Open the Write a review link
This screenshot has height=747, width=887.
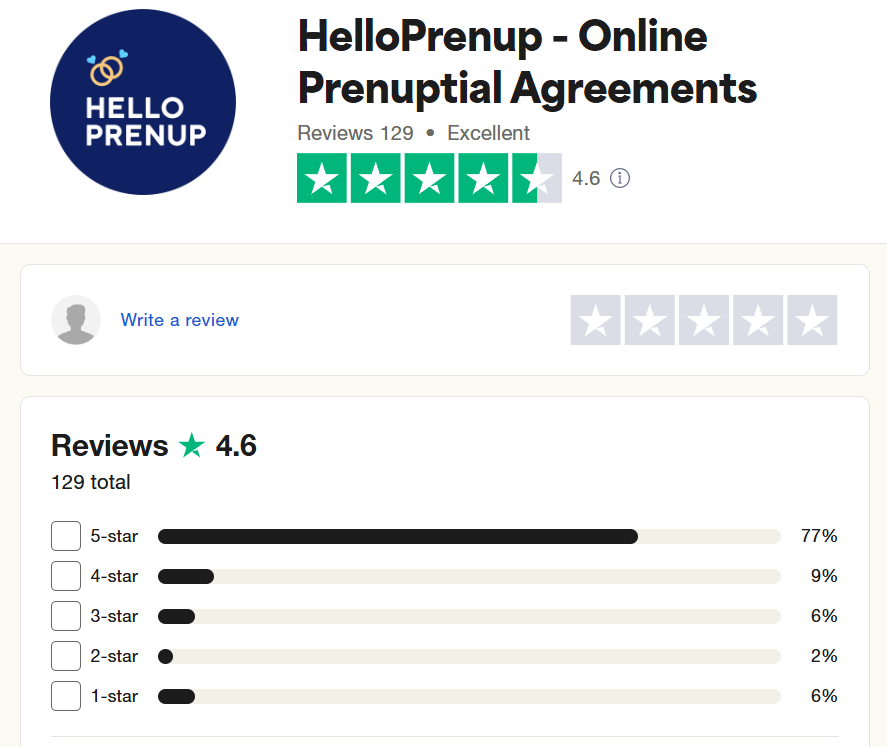pos(180,319)
